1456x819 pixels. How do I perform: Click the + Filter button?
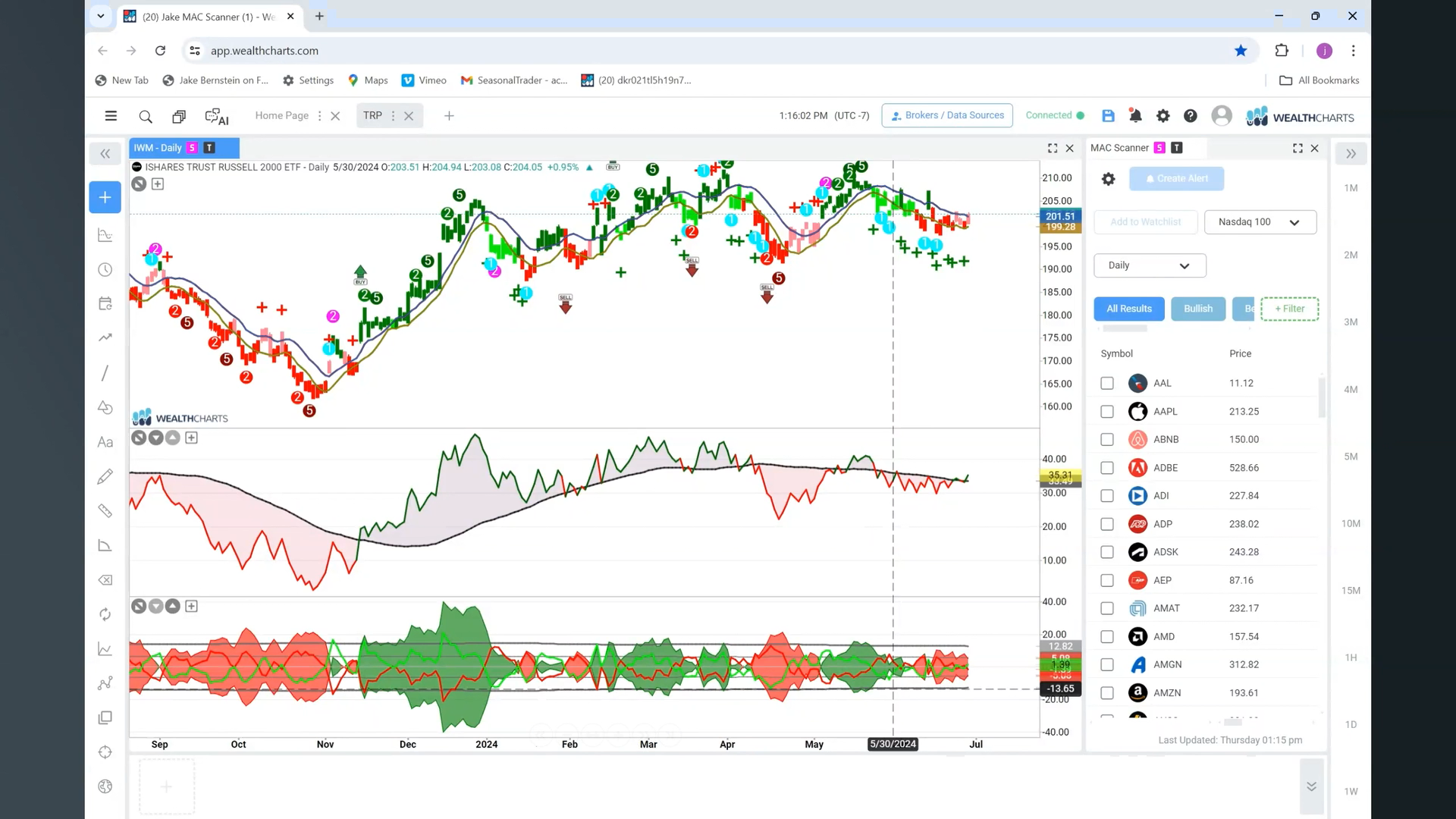1289,309
